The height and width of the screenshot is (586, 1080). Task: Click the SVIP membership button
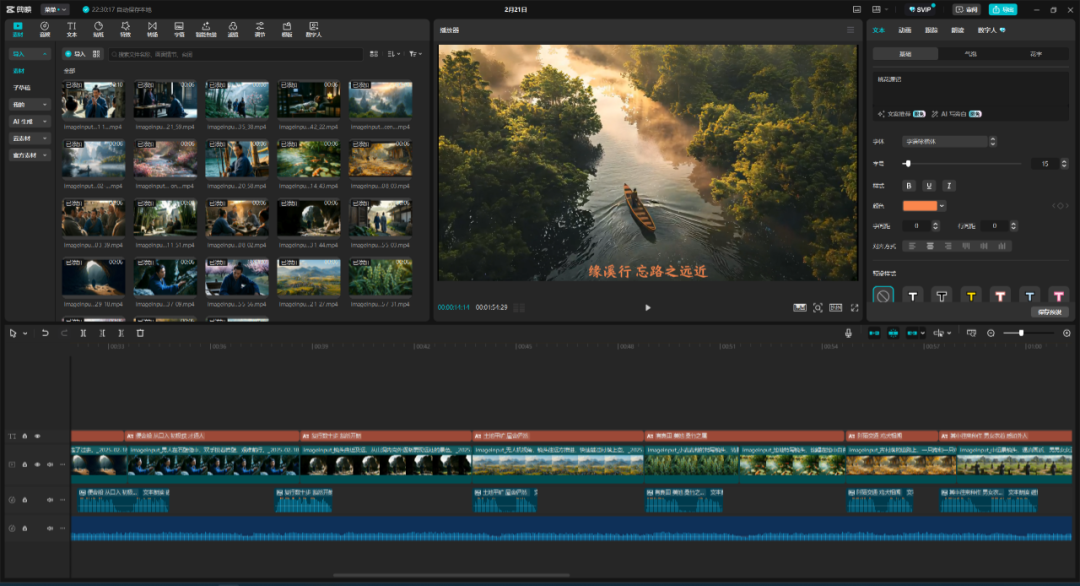pyautogui.click(x=921, y=10)
